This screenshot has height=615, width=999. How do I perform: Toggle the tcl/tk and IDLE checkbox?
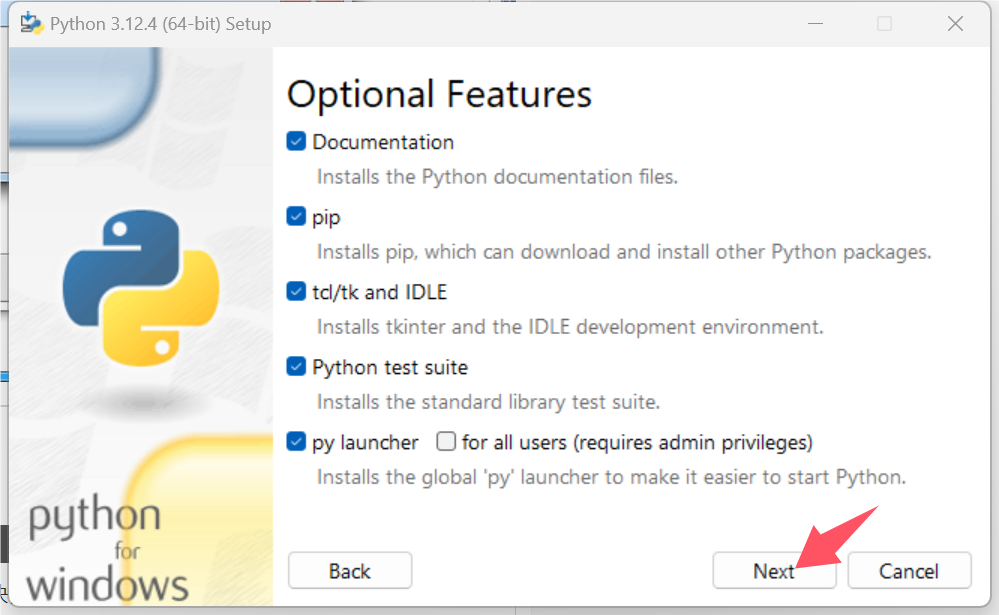point(296,292)
